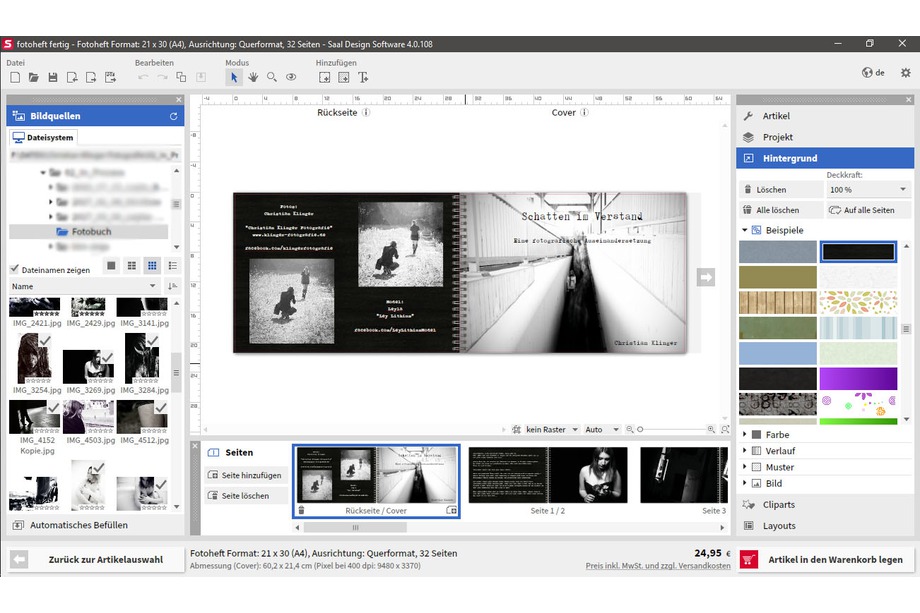Click the sort order icon beside Name
Viewport: 920px width, 613px height.
(173, 286)
